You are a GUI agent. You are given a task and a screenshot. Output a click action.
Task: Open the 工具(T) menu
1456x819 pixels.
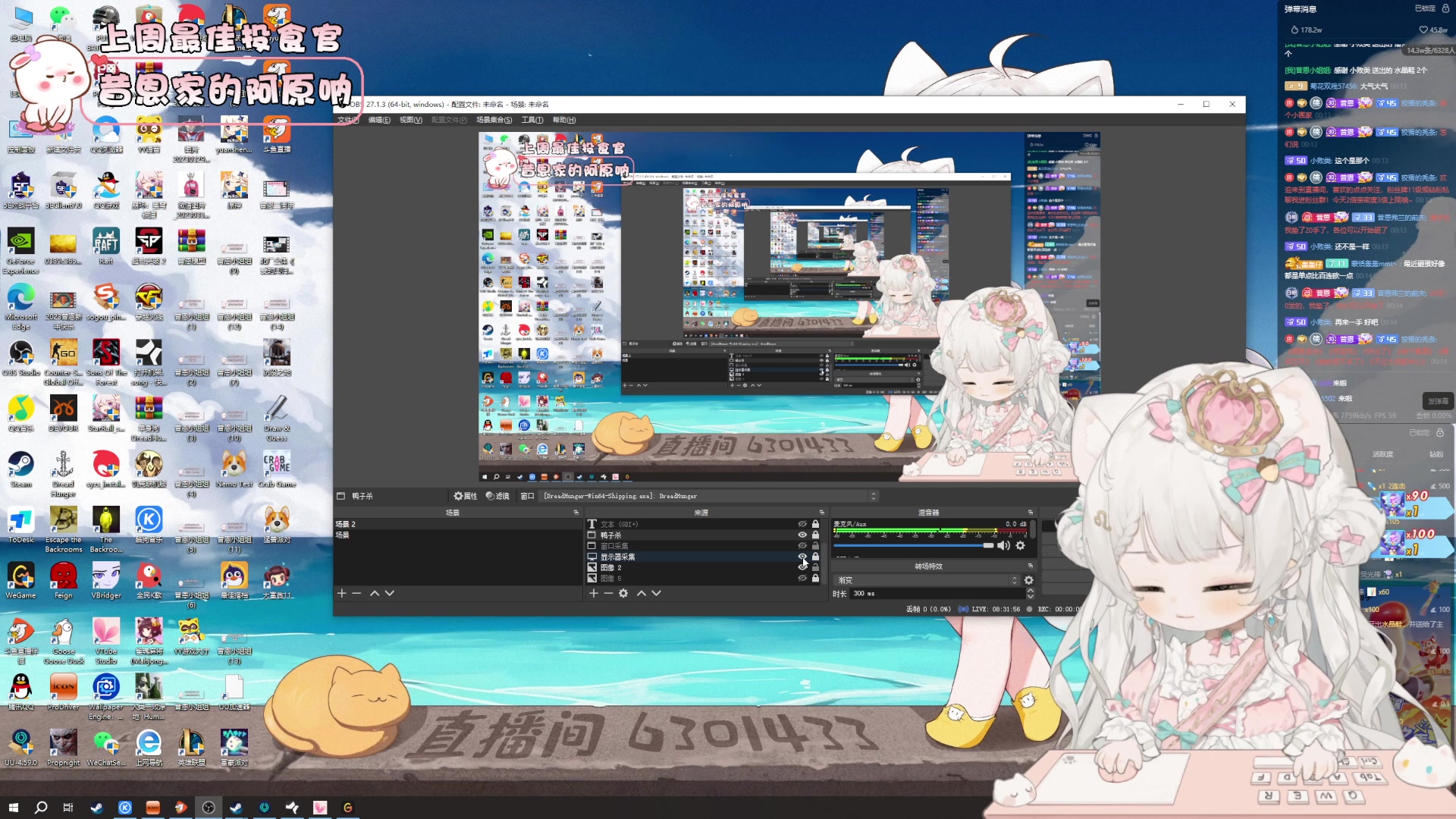pyautogui.click(x=532, y=120)
